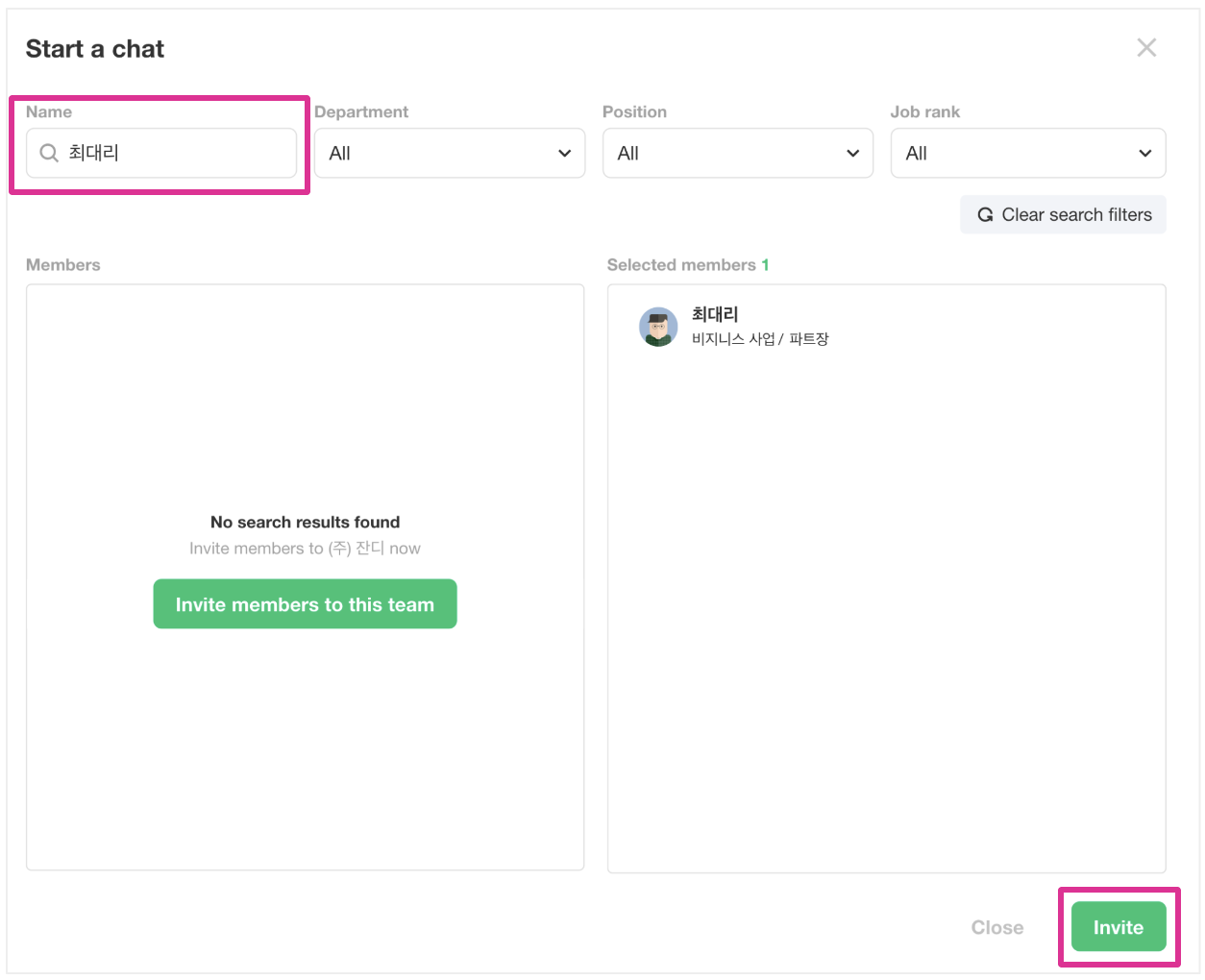Close the Start a chat dialog with X

pyautogui.click(x=1146, y=48)
